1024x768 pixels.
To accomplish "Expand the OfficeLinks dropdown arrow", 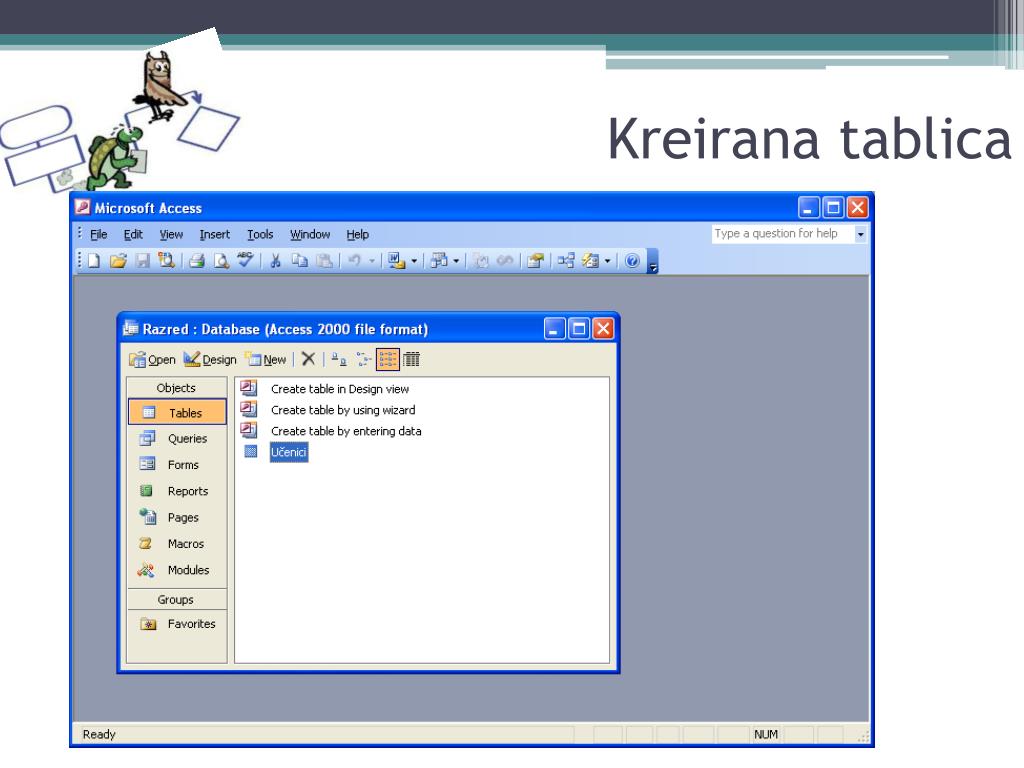I will click(x=414, y=261).
